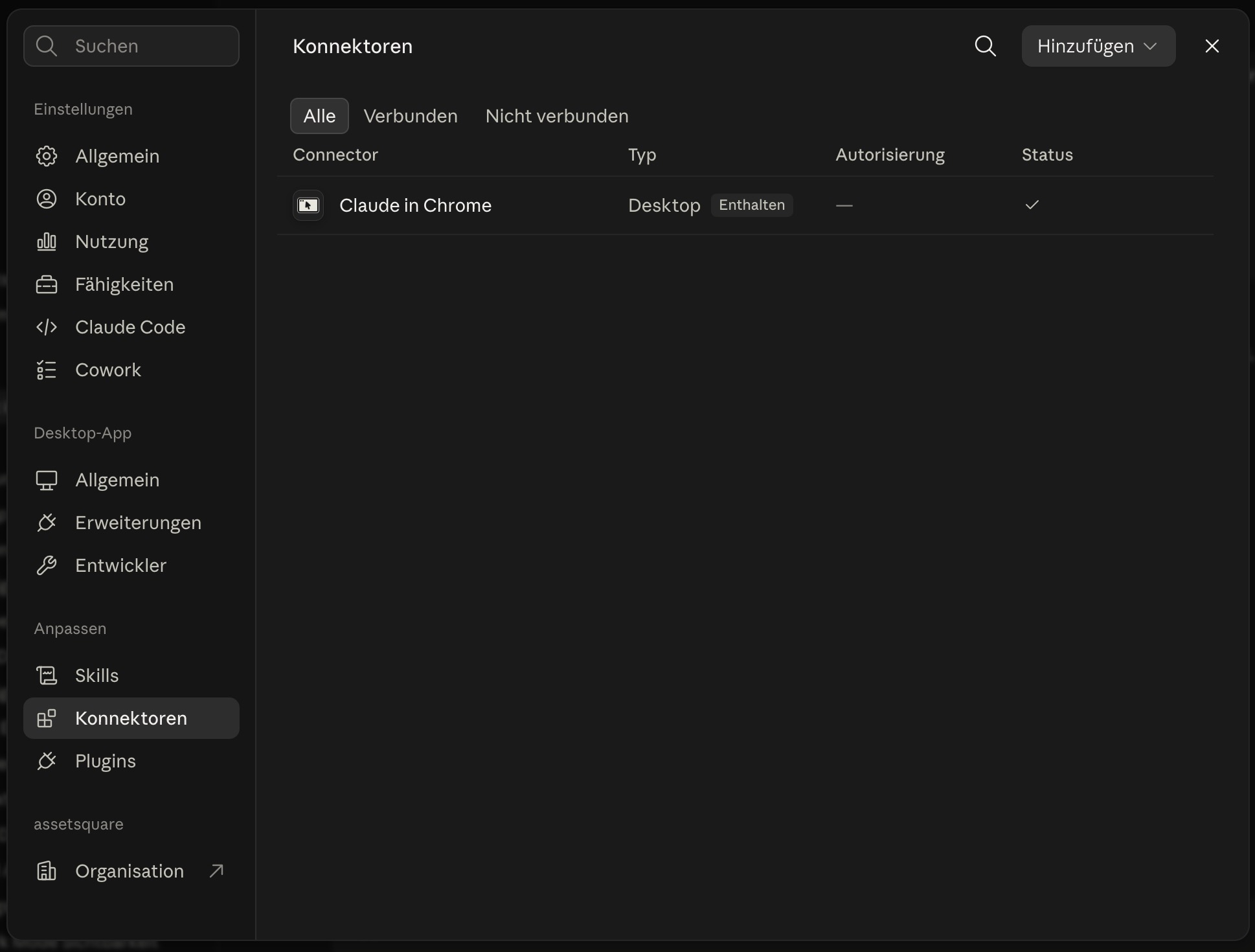Open the Hinzufügen dropdown
1255x952 pixels.
pos(1098,46)
